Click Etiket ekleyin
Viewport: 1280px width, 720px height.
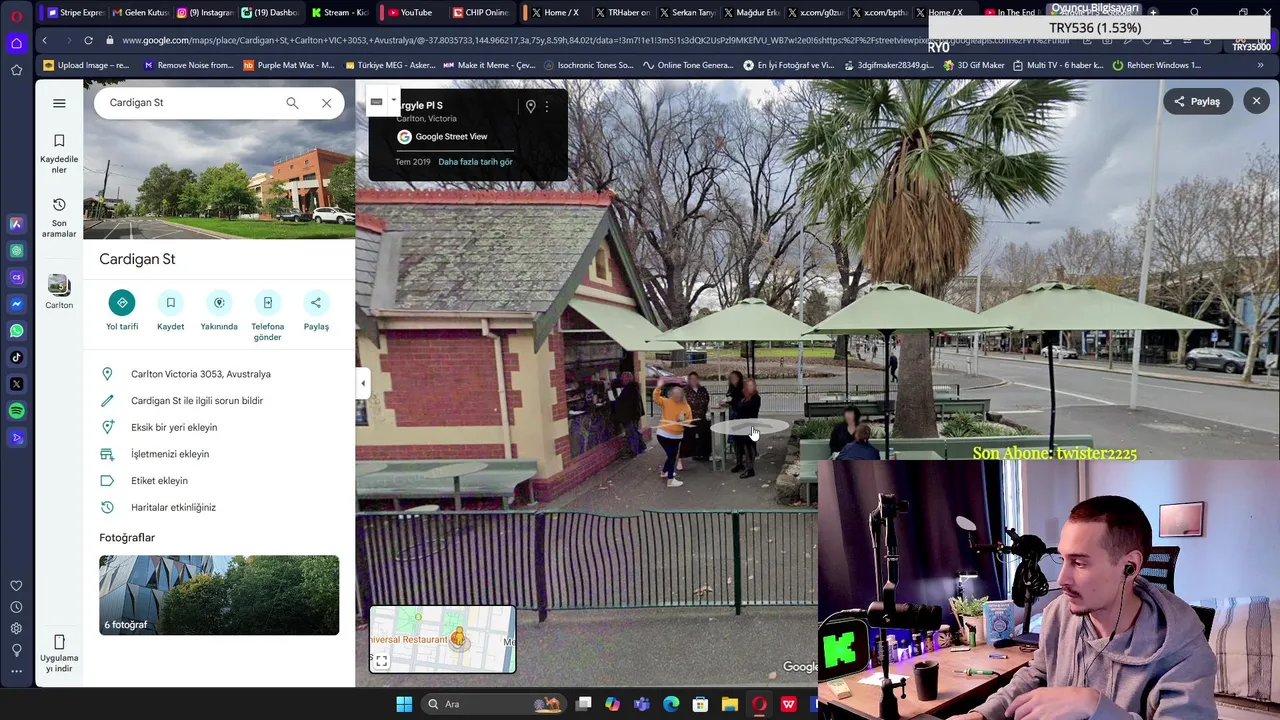coord(219,481)
